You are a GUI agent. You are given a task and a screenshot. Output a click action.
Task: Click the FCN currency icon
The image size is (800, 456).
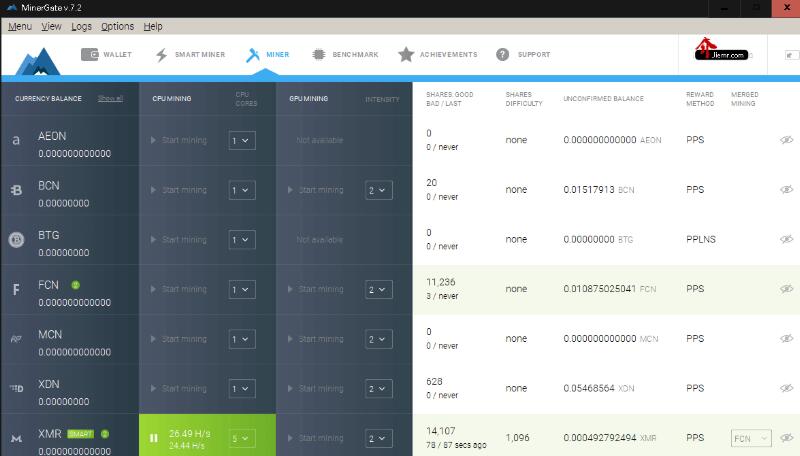click(16, 290)
